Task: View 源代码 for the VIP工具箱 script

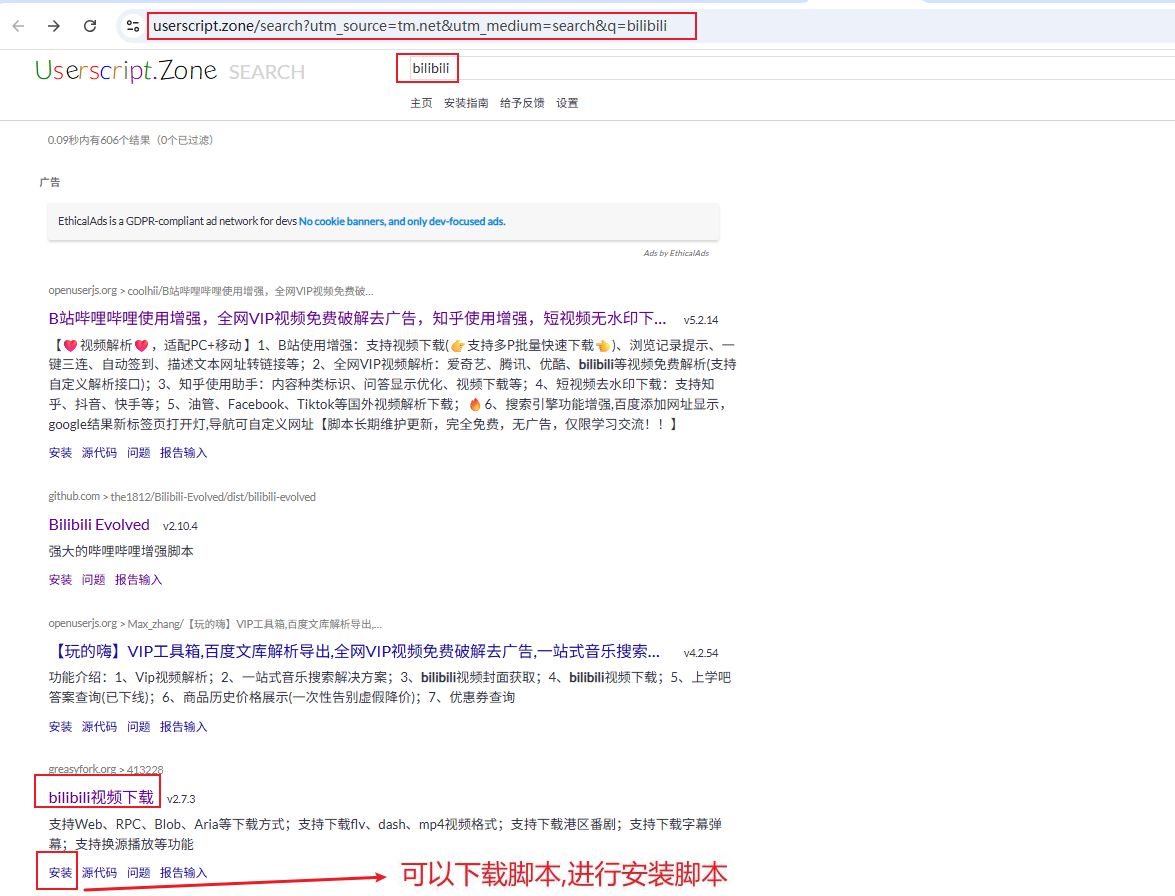Action: 99,726
